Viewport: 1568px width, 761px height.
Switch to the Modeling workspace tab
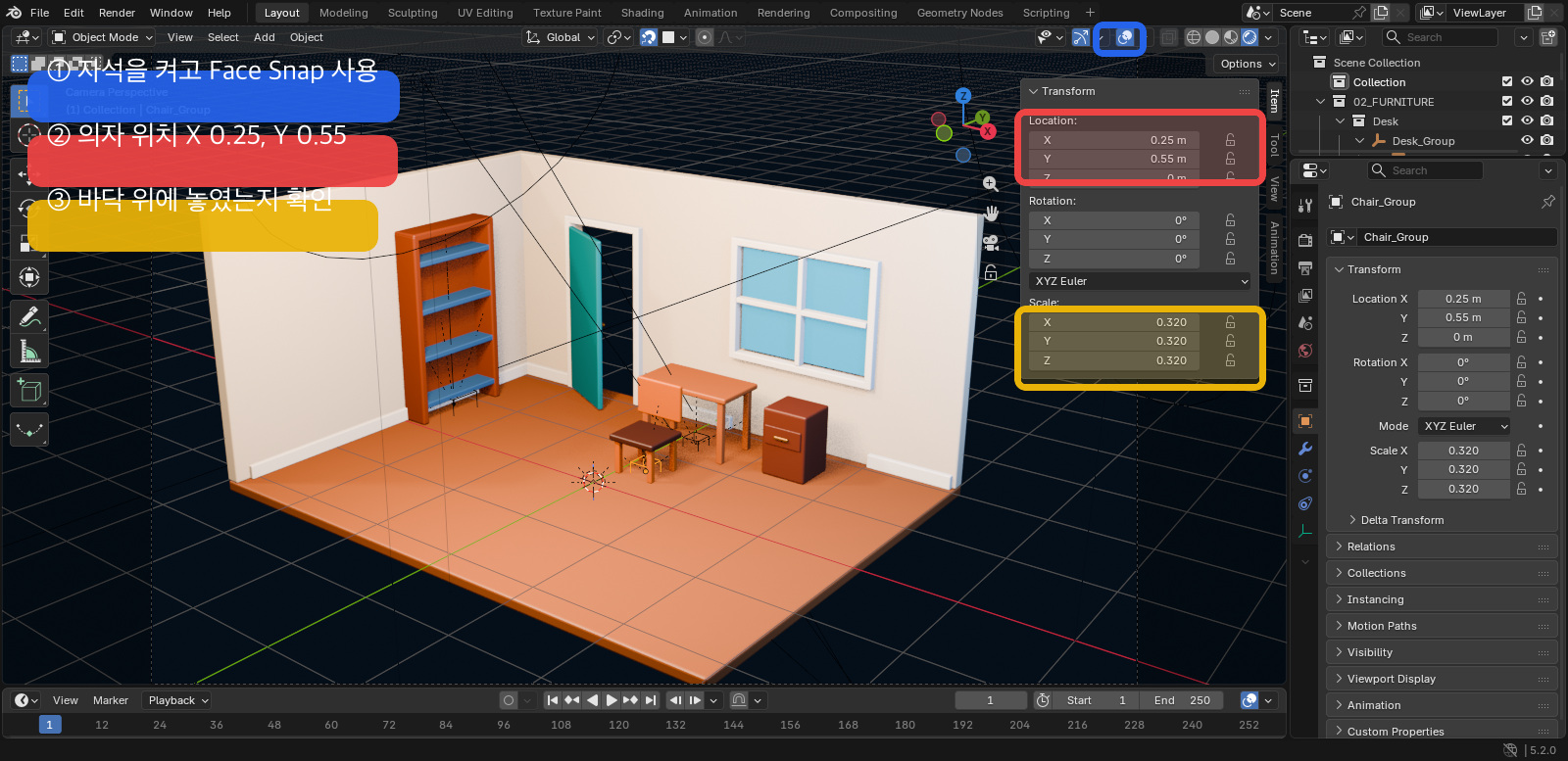coord(343,13)
